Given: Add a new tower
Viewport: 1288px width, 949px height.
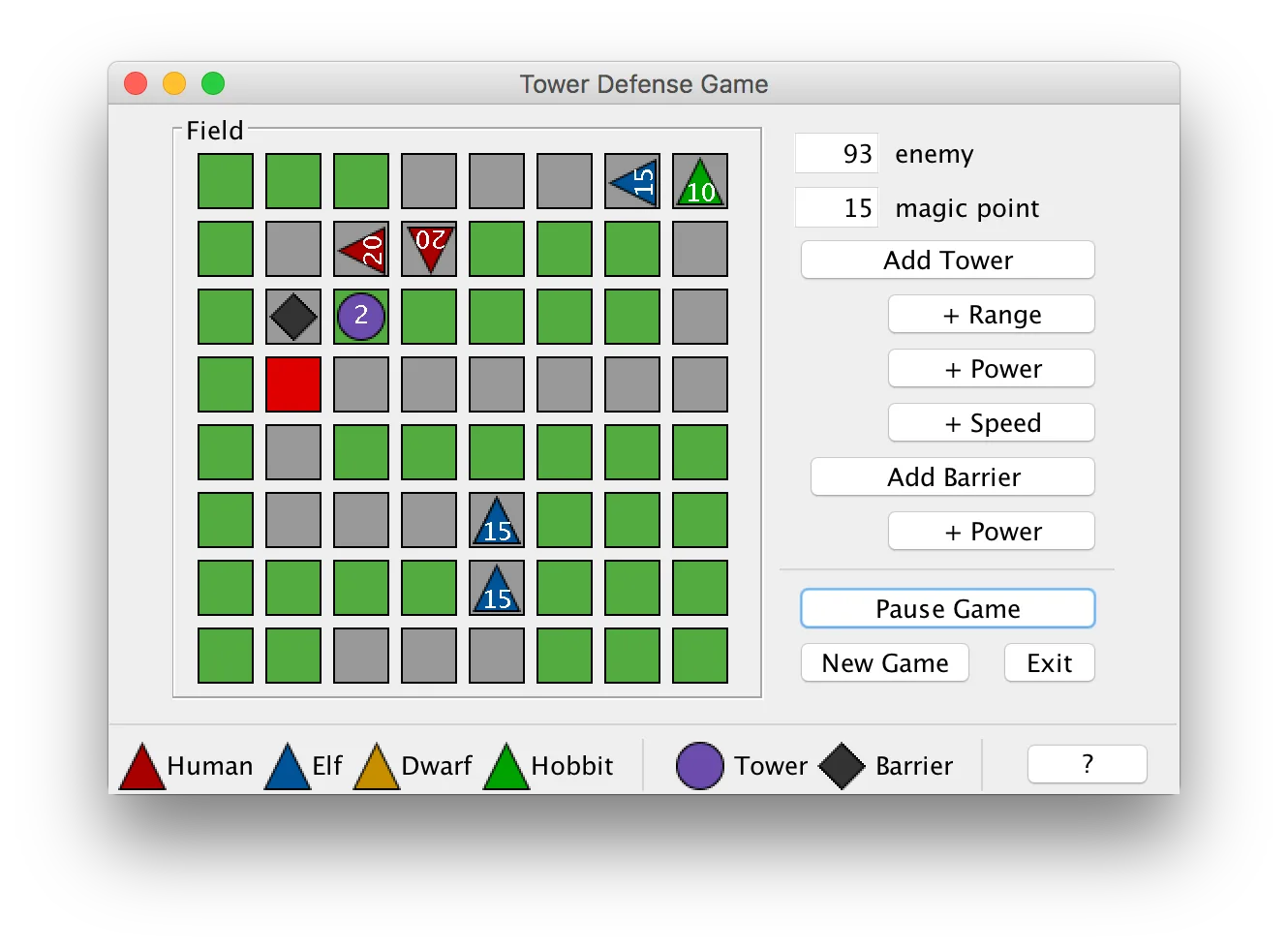Looking at the screenshot, I should point(948,260).
